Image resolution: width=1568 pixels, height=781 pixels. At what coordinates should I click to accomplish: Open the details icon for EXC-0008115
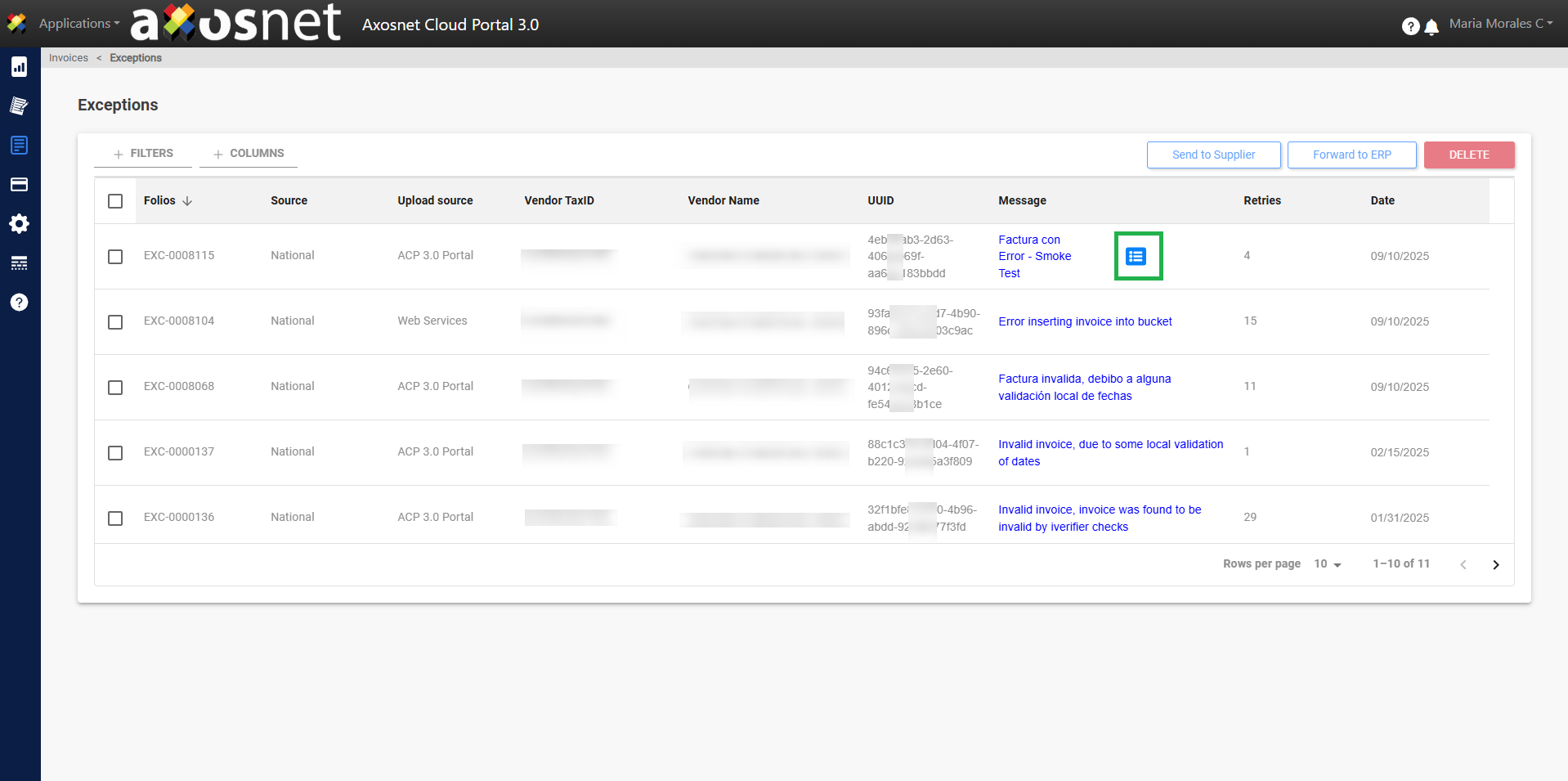[1136, 256]
